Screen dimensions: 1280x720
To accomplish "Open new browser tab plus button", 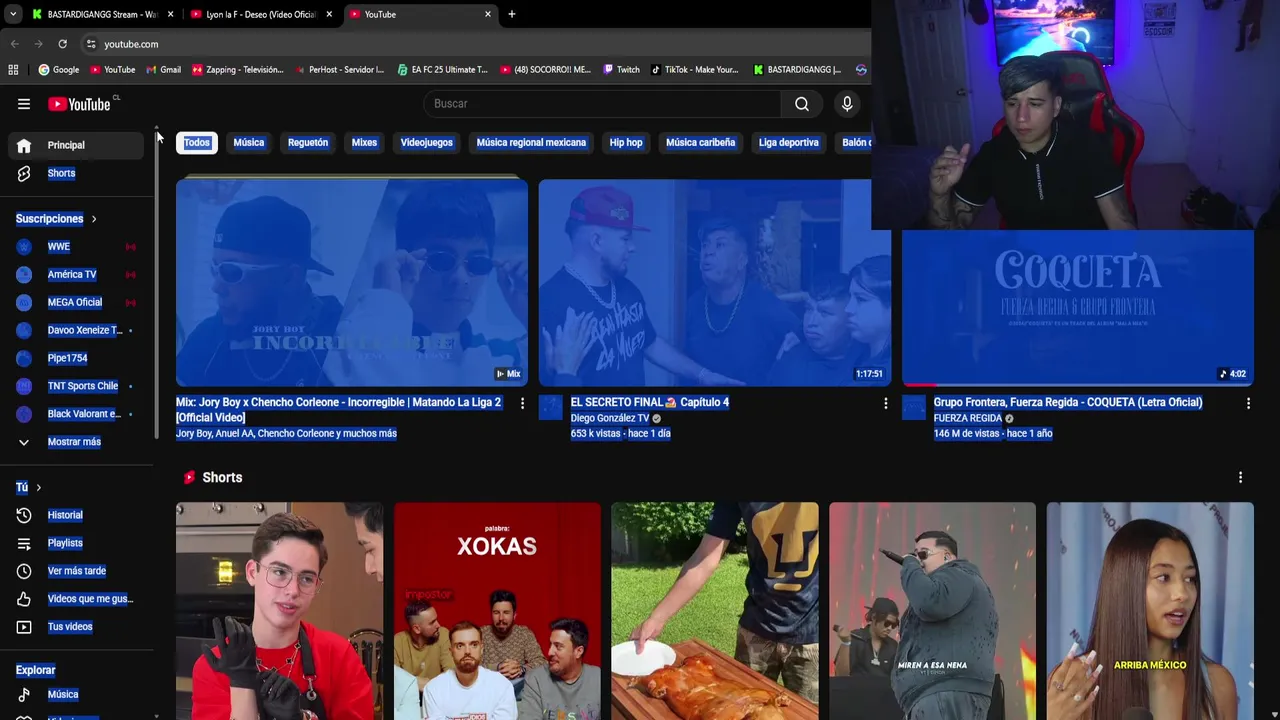I will [x=511, y=14].
